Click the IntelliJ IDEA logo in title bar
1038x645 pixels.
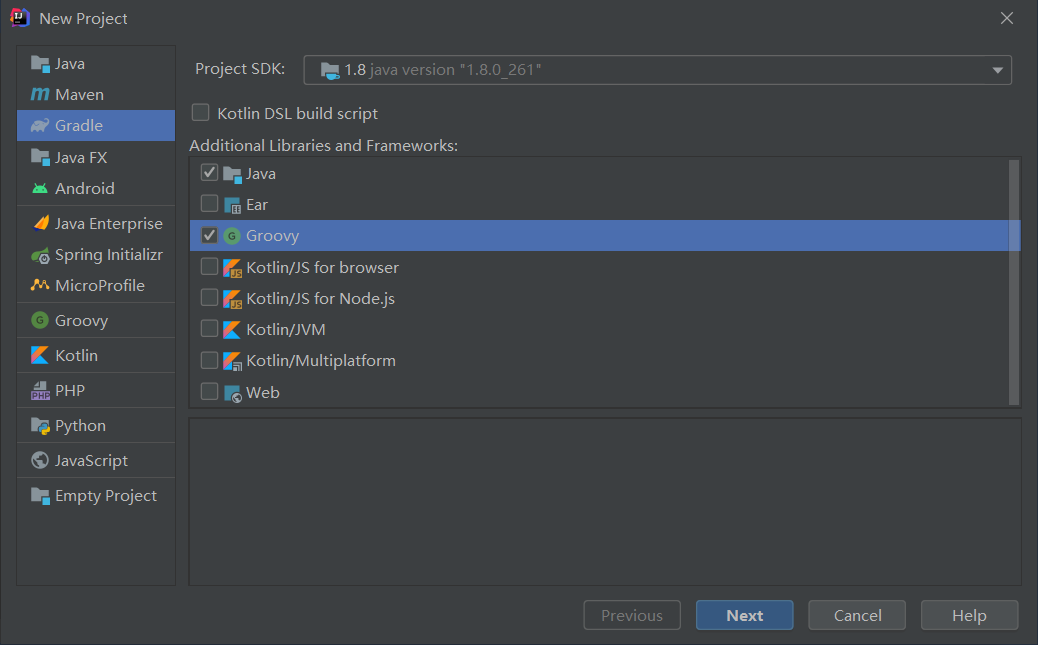pos(20,18)
